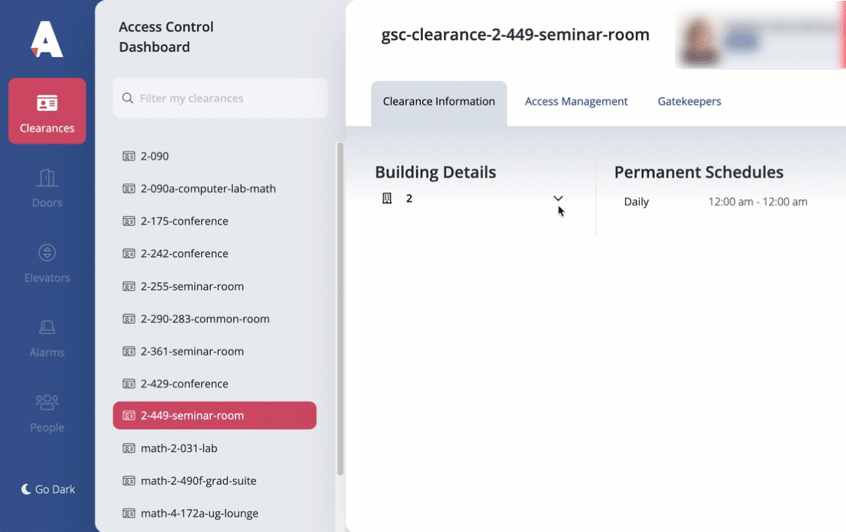Expand the building 2 chevron
This screenshot has width=846, height=532.
558,199
